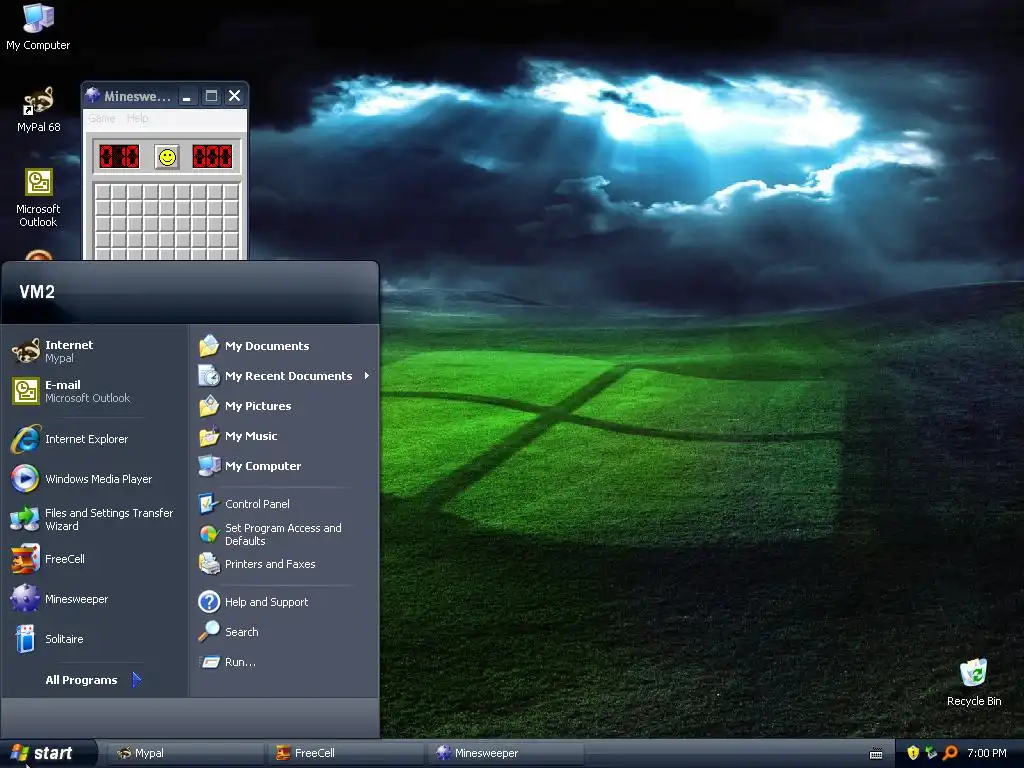
Task: Start FreeCell from the Start menu
Action: point(95,559)
